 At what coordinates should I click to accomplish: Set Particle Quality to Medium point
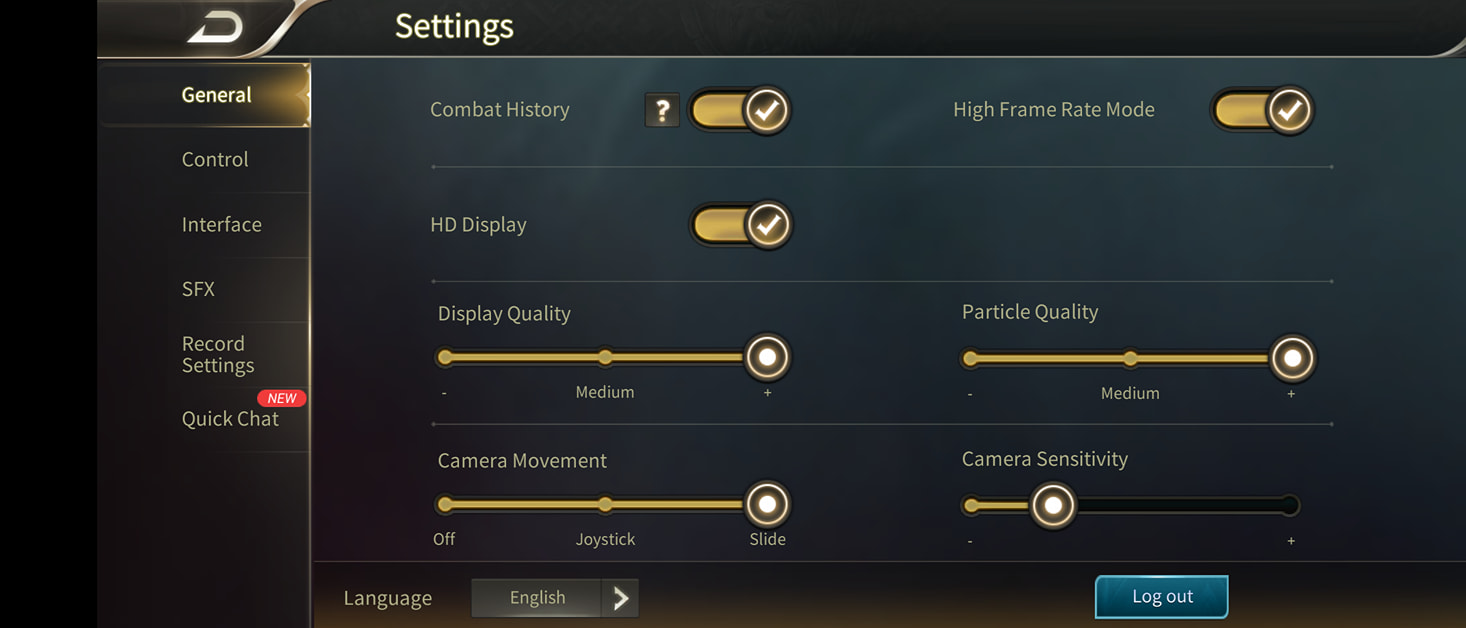[1130, 358]
